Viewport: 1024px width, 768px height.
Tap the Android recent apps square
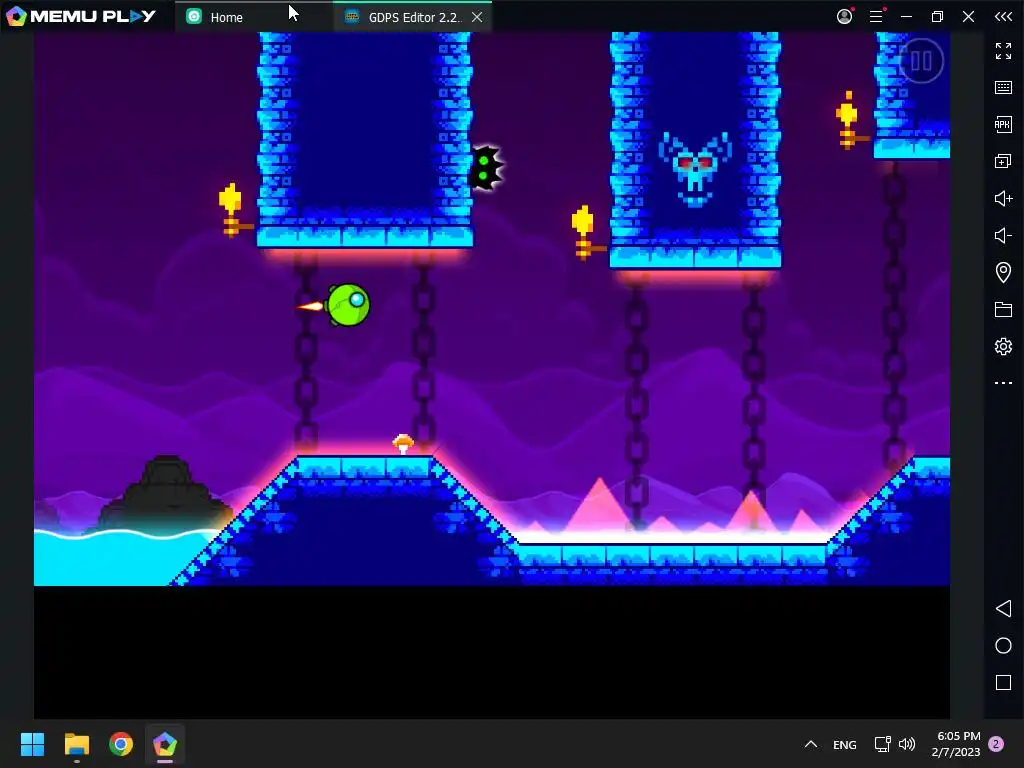[x=1003, y=682]
